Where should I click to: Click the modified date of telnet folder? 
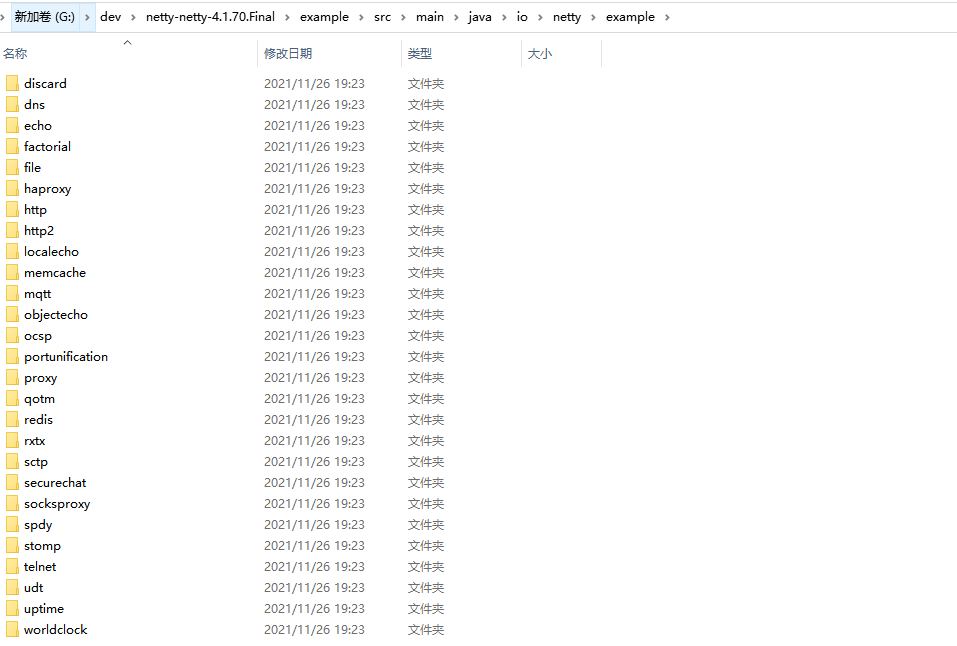coord(314,567)
